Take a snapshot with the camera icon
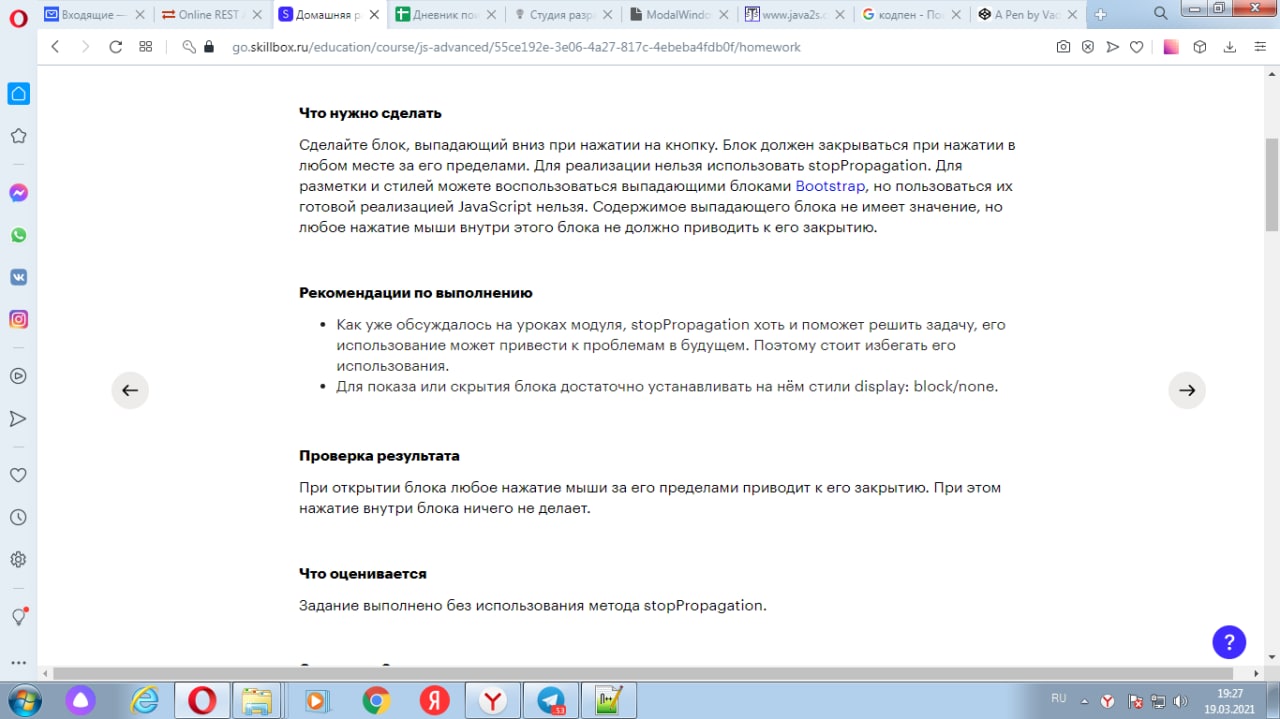 [x=1063, y=47]
